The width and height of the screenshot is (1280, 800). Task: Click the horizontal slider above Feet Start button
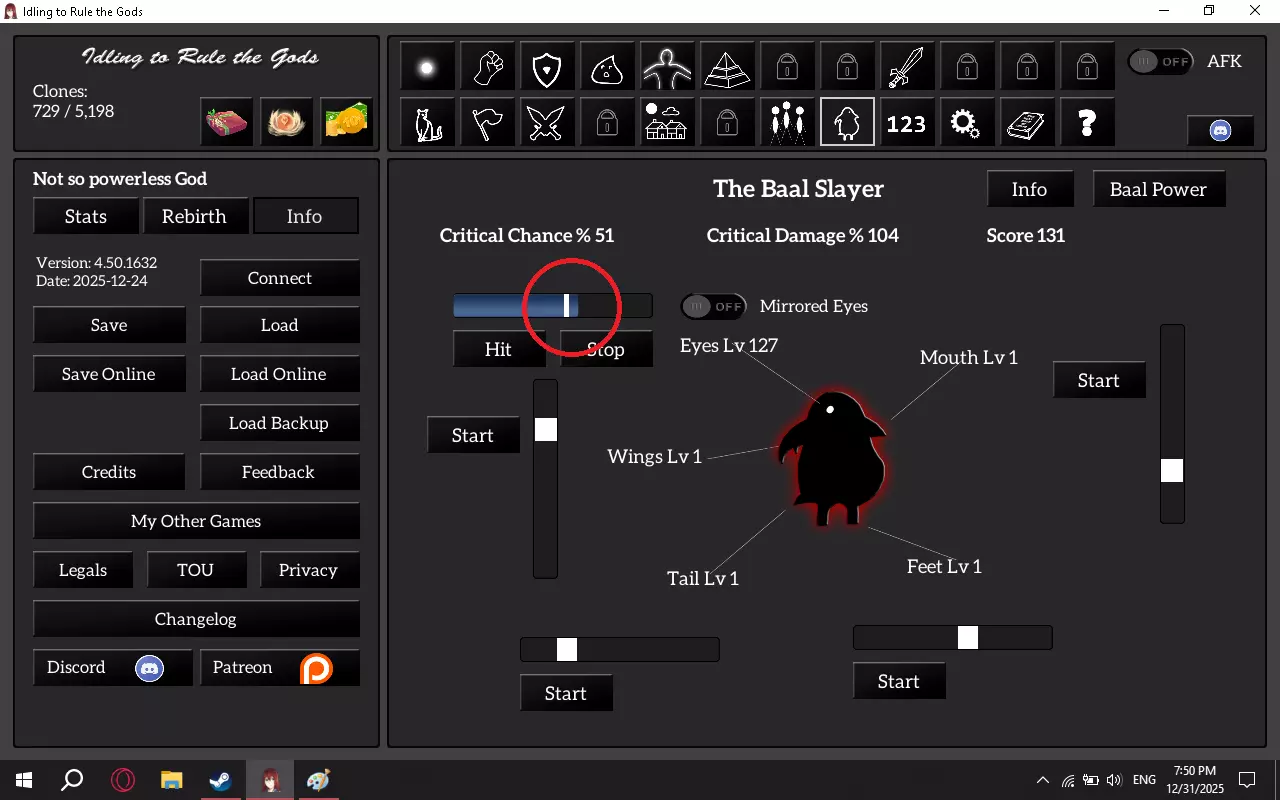coord(953,637)
